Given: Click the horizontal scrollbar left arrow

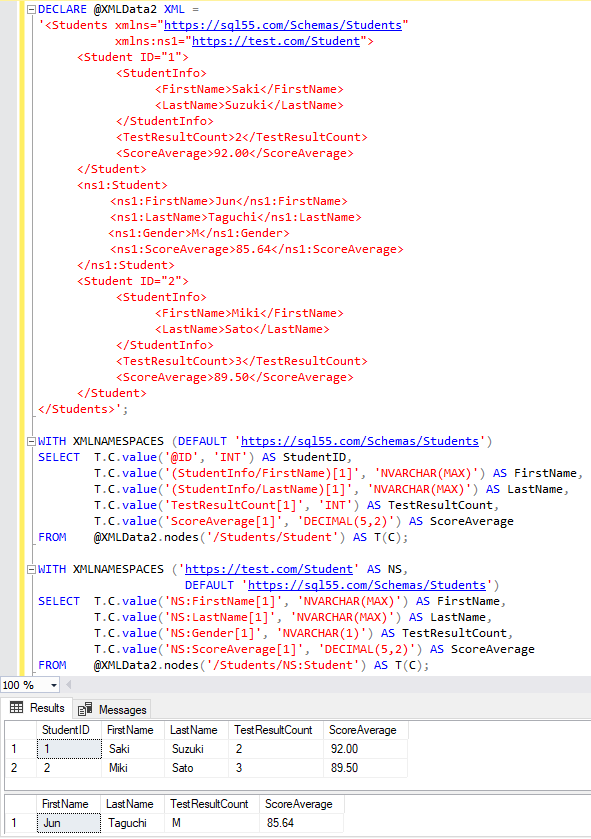Looking at the screenshot, I should 68,684.
